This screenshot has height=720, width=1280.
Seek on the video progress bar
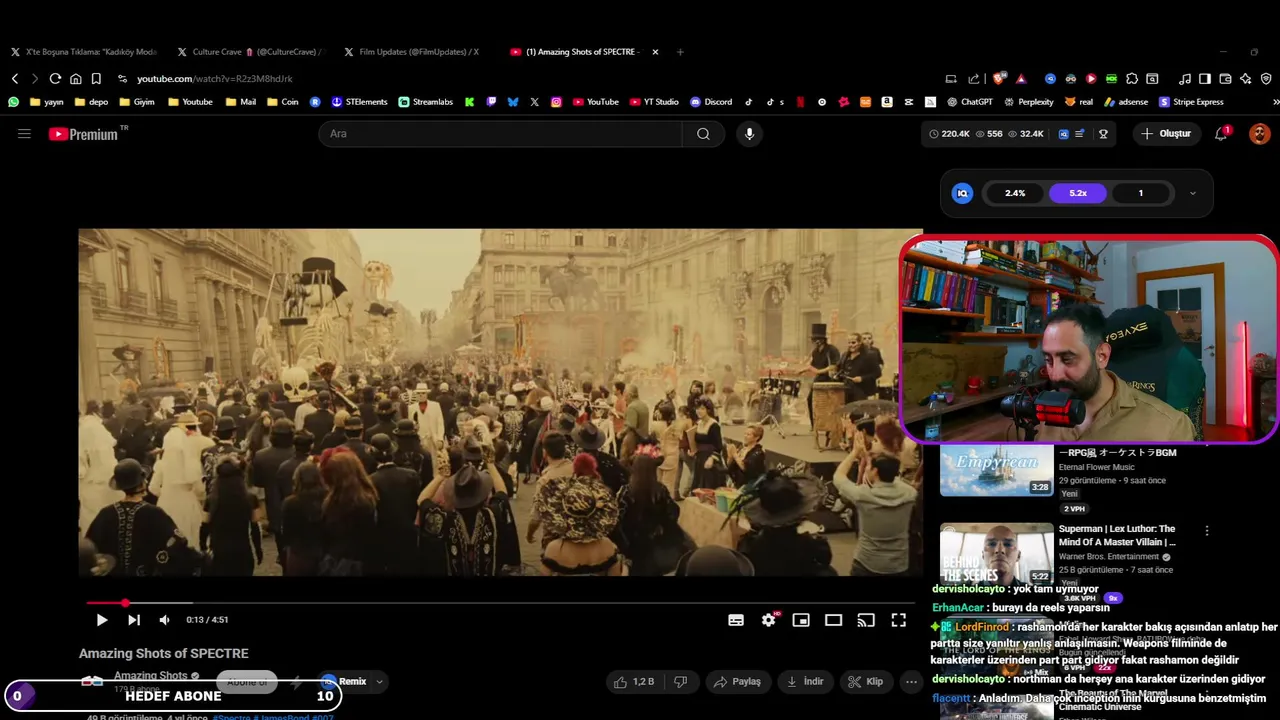[500, 603]
